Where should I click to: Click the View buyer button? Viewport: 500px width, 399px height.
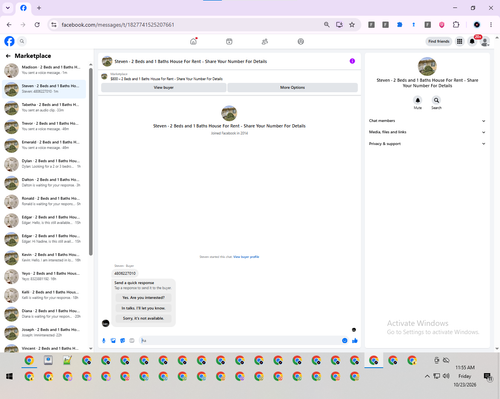click(x=164, y=87)
